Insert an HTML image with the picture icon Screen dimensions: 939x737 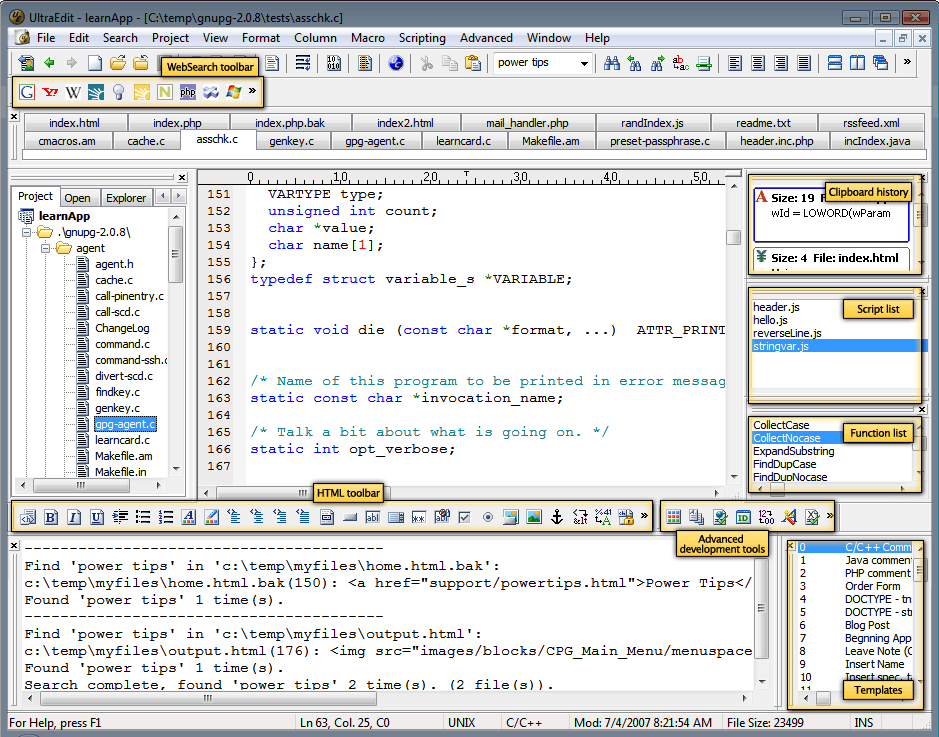pyautogui.click(x=534, y=517)
